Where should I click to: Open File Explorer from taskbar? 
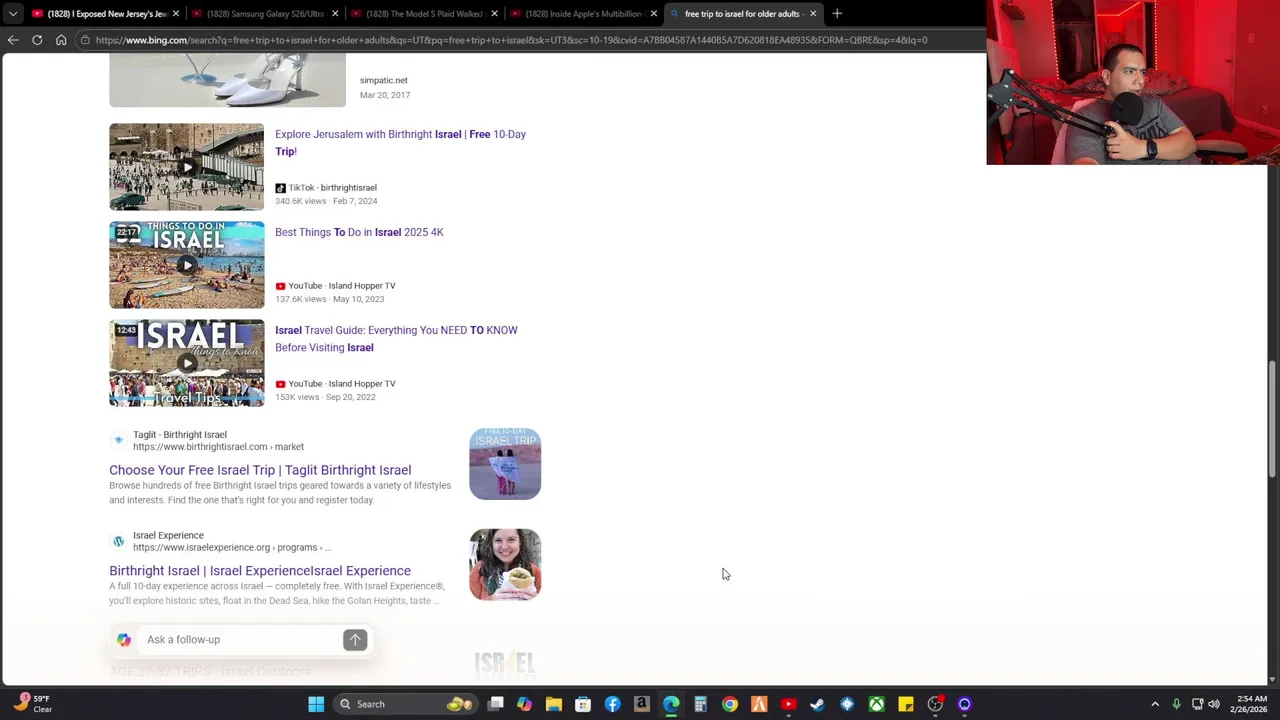pyautogui.click(x=553, y=704)
